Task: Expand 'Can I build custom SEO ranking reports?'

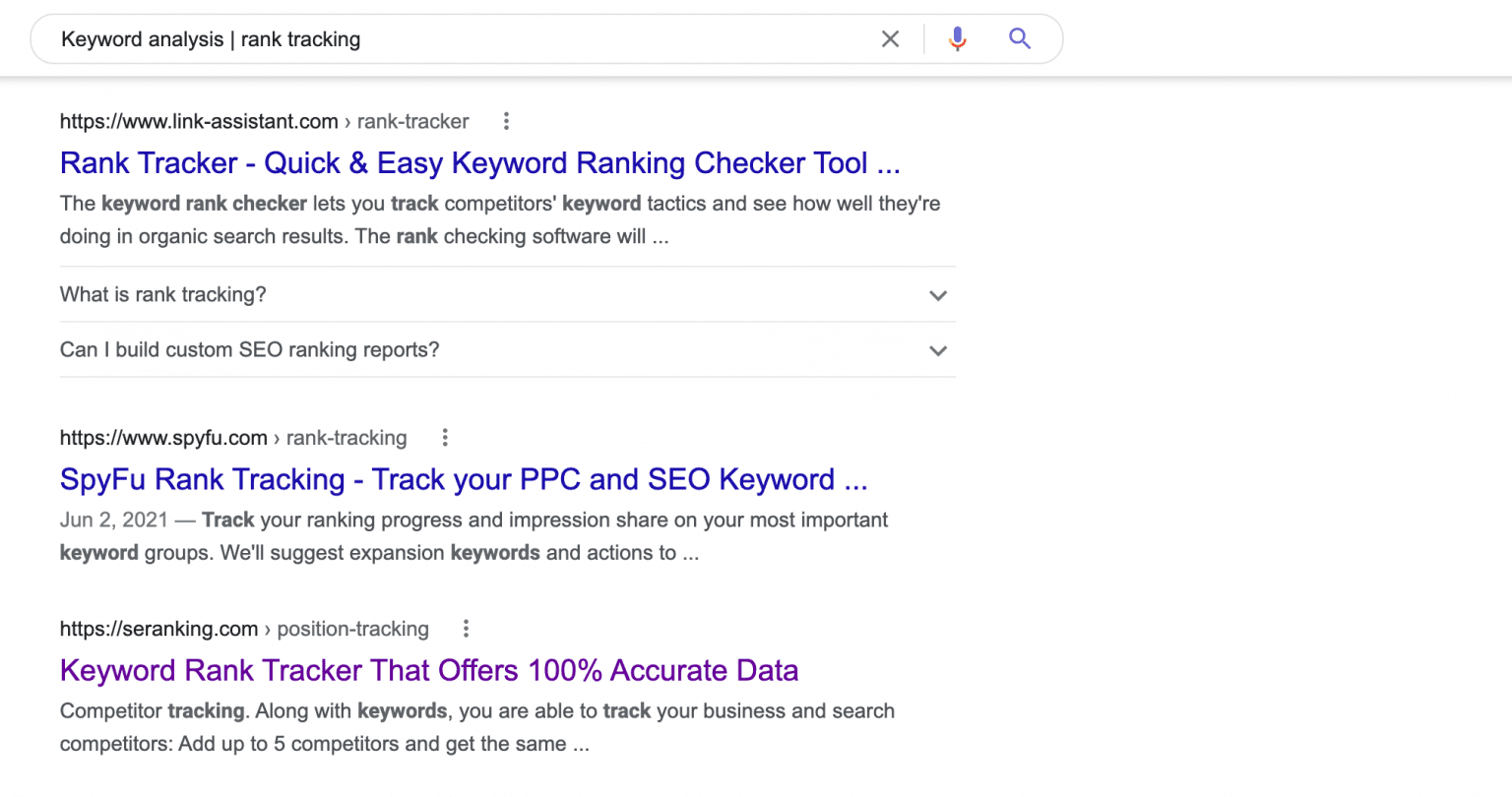Action: [x=249, y=349]
